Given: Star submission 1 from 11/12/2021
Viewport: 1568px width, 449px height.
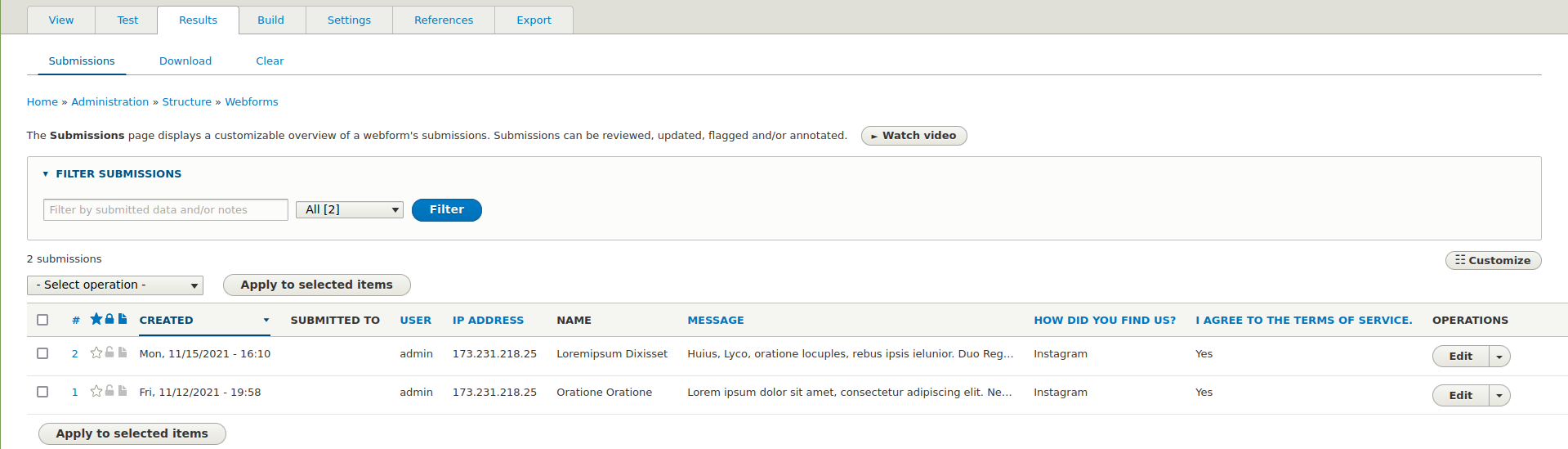Looking at the screenshot, I should [x=96, y=391].
